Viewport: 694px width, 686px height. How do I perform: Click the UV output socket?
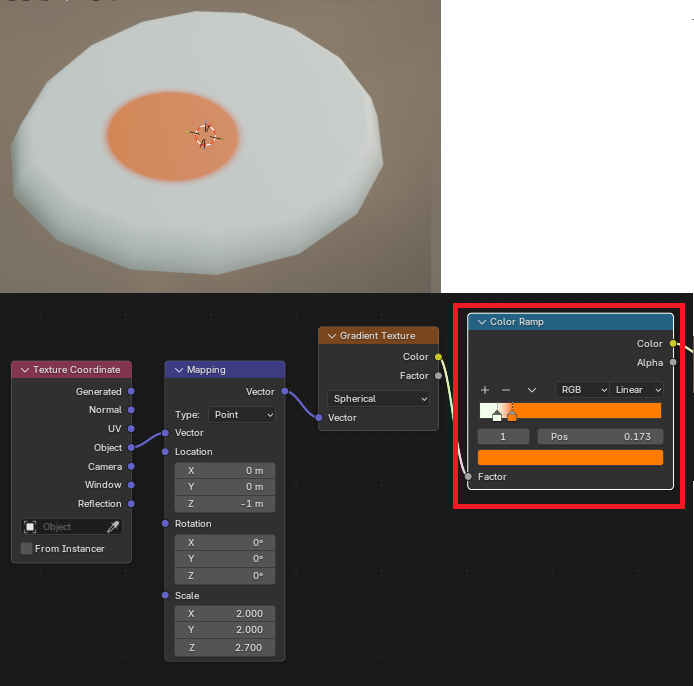click(x=131, y=429)
